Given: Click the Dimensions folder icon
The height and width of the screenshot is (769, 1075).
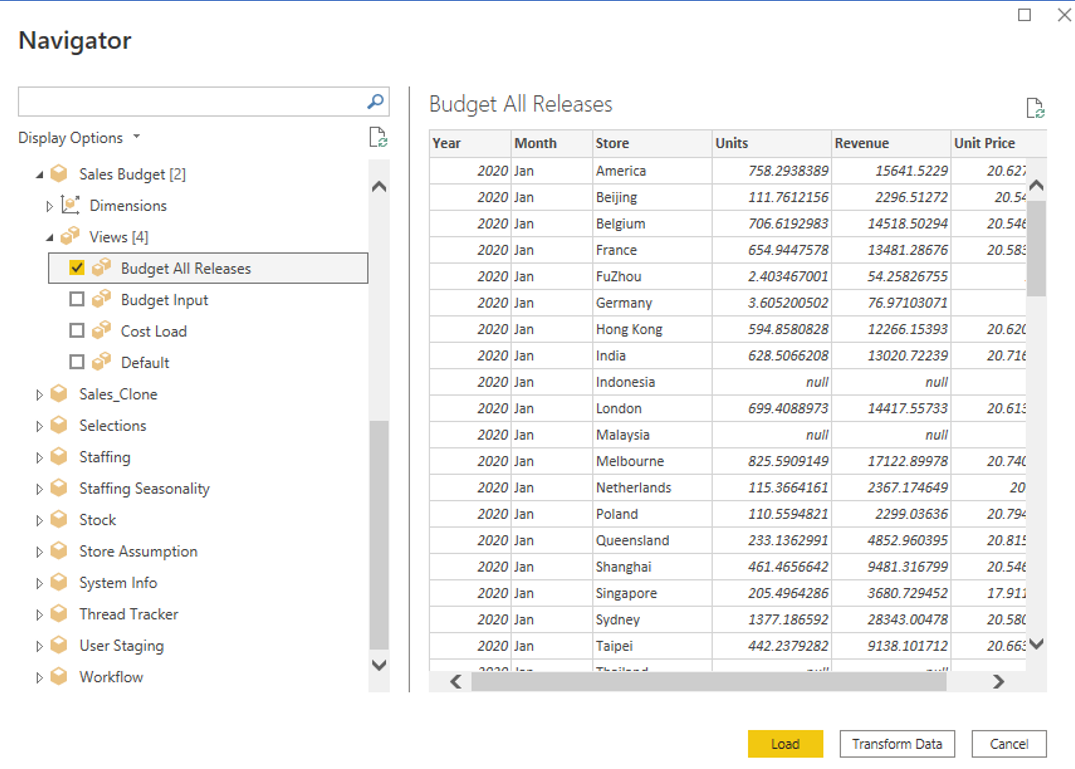Looking at the screenshot, I should click(x=70, y=205).
